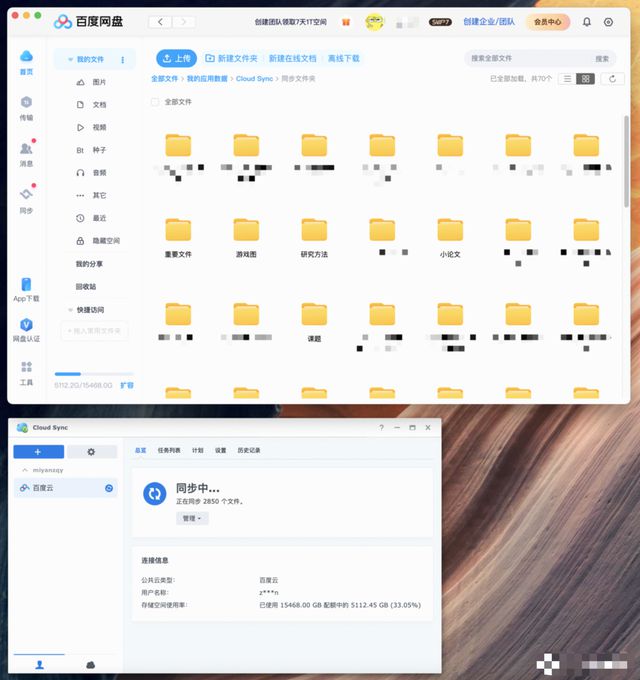
Task: Go forward with the right arrow button
Action: pyautogui.click(x=183, y=22)
